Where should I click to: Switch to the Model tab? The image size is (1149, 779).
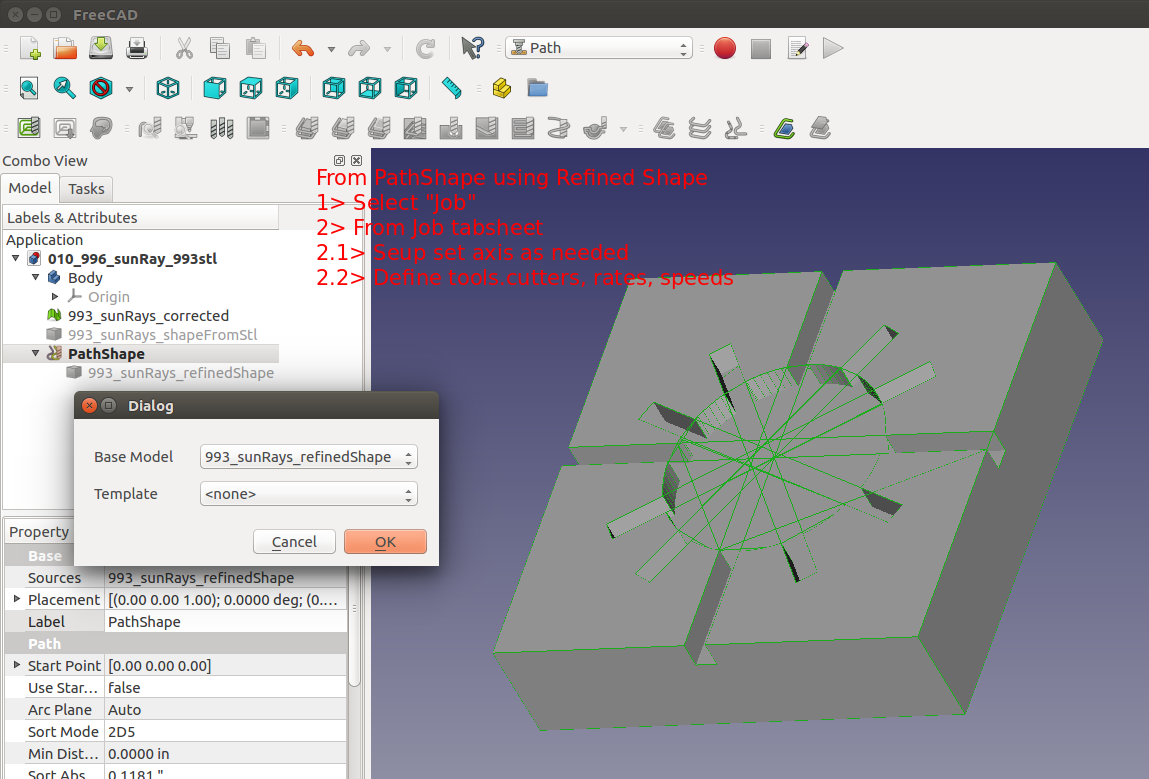30,188
